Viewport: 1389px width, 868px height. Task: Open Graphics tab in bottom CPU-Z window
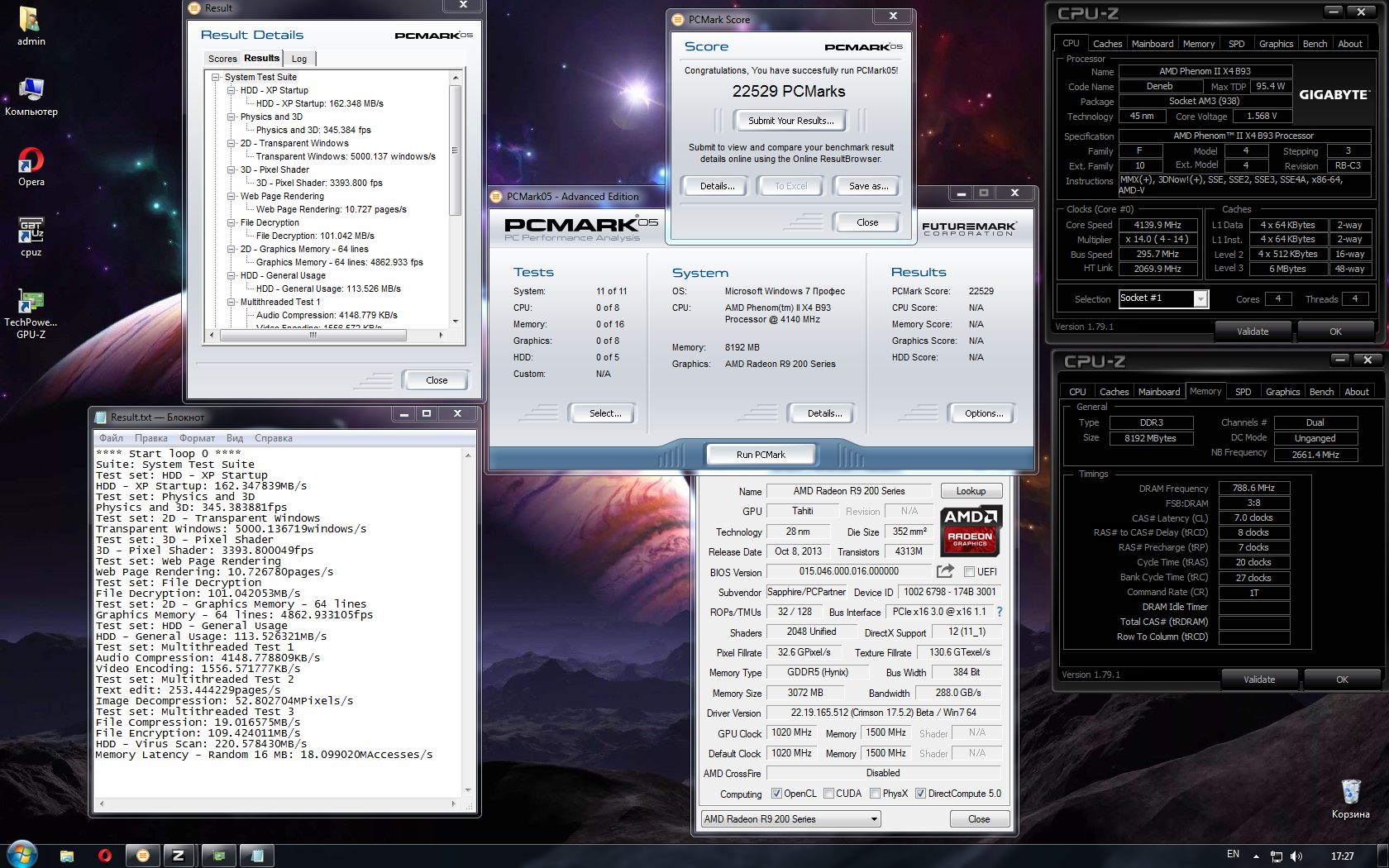point(1282,392)
